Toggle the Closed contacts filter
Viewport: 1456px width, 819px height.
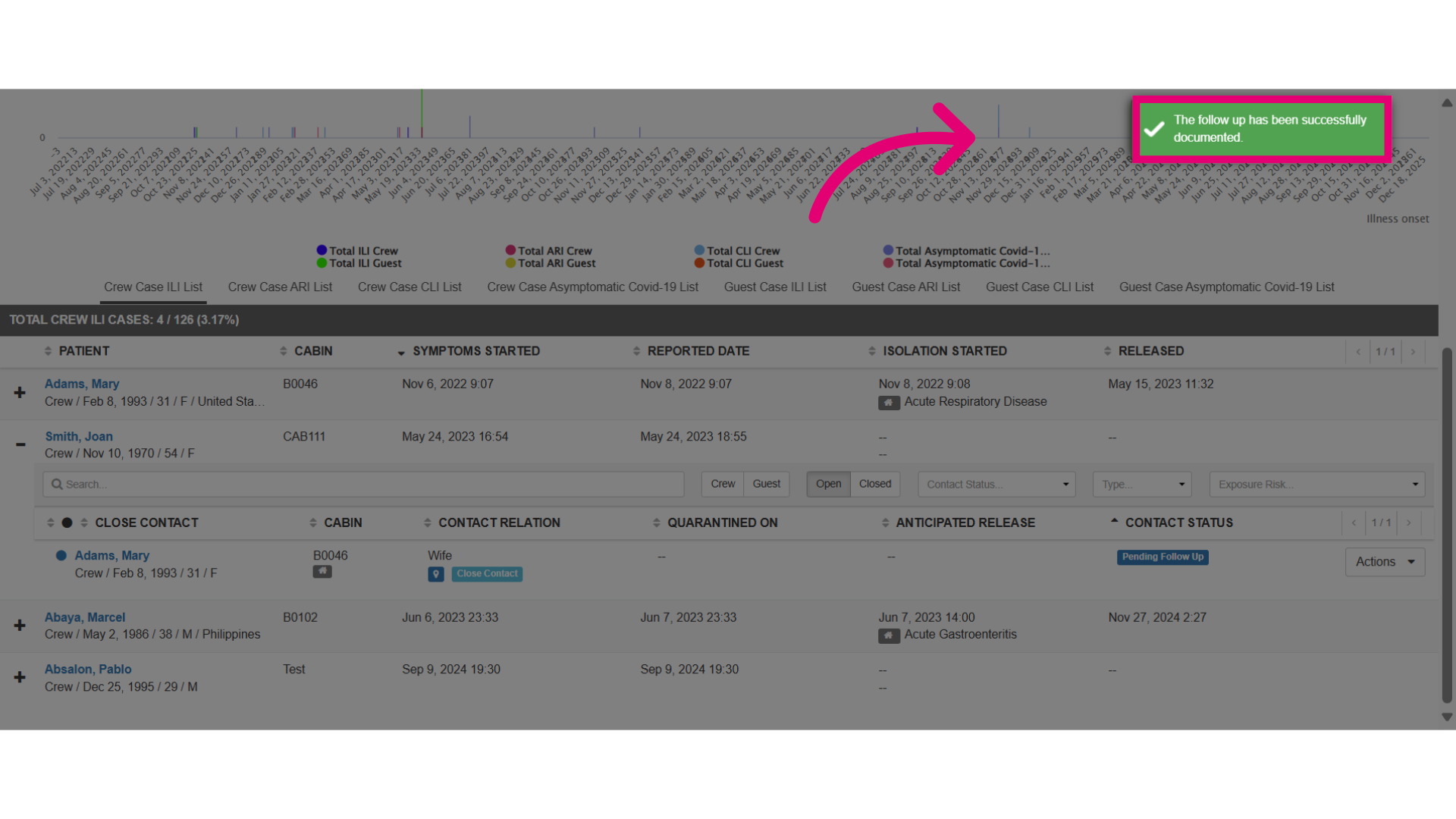click(875, 485)
